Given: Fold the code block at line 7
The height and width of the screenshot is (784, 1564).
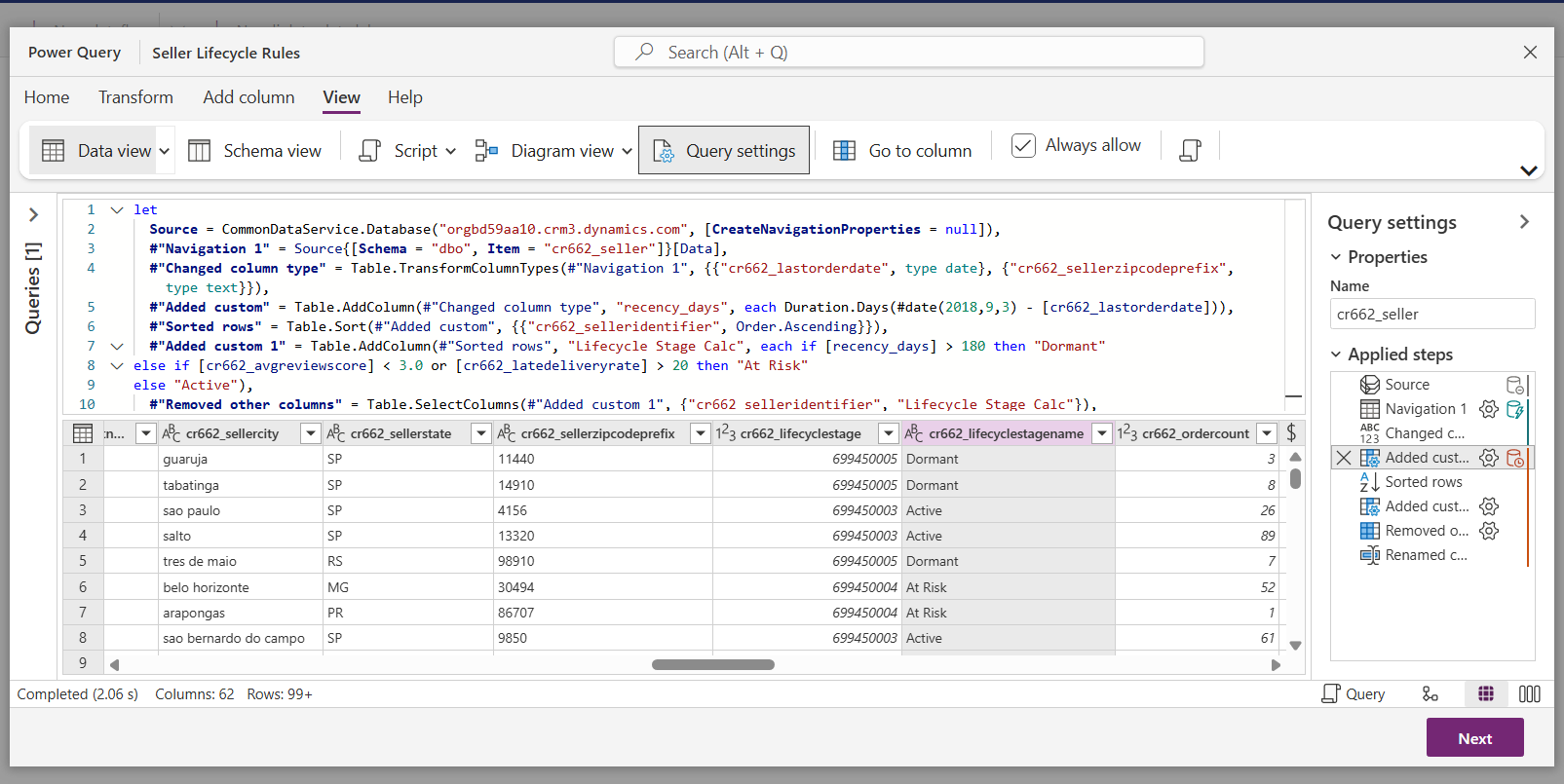Looking at the screenshot, I should pyautogui.click(x=117, y=346).
